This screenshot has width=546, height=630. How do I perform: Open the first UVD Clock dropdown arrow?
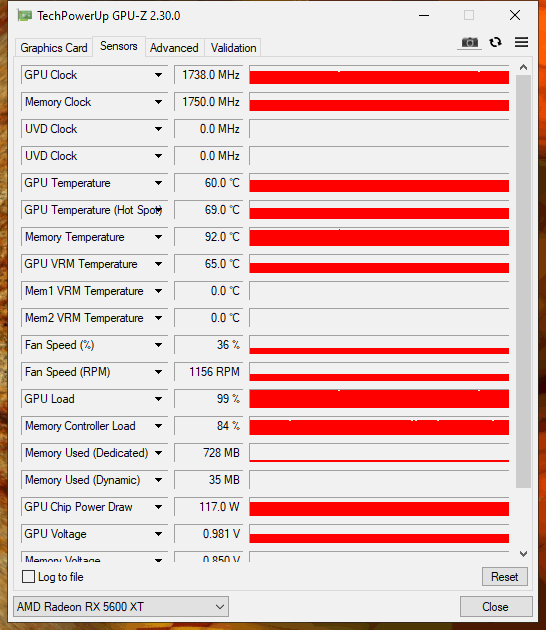pyautogui.click(x=159, y=129)
